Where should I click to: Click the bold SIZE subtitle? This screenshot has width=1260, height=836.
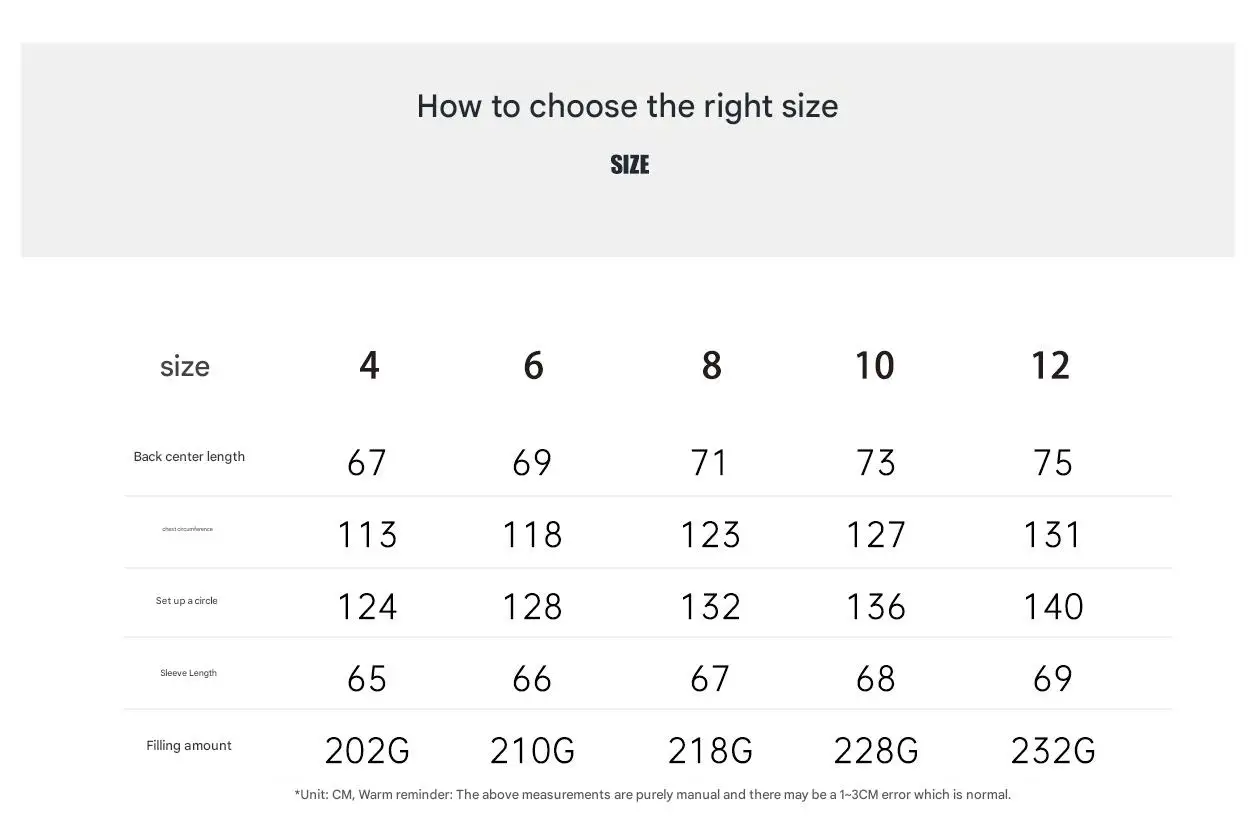630,165
